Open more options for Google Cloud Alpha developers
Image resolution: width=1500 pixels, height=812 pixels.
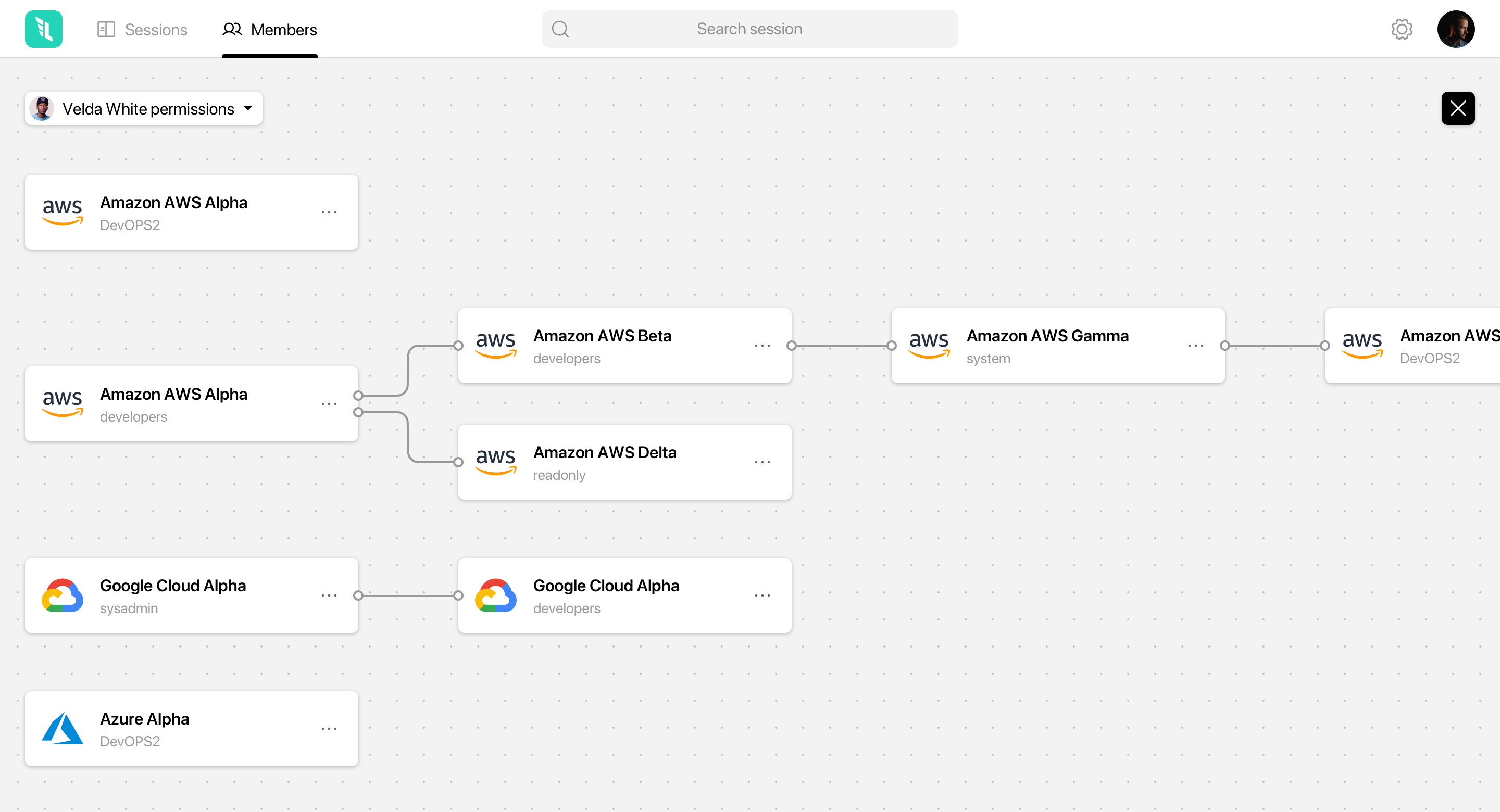click(762, 595)
